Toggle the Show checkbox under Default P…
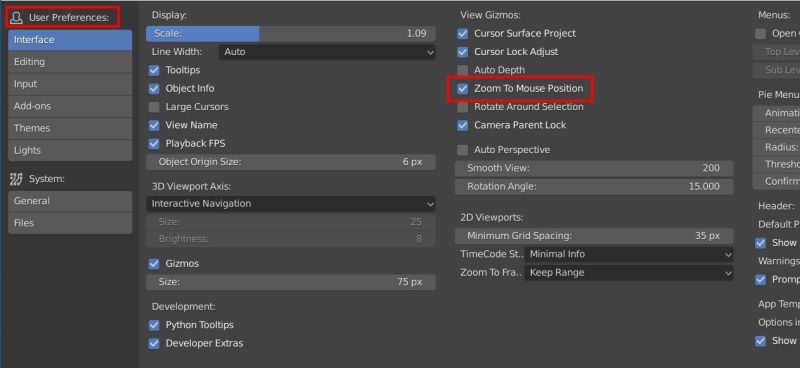 coord(761,243)
